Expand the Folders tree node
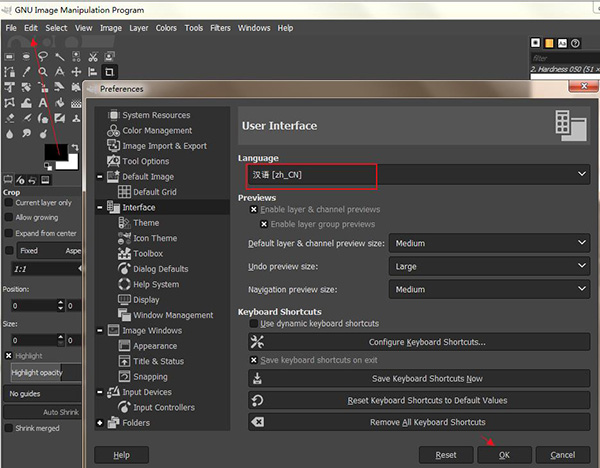The height and width of the screenshot is (468, 600). pos(100,423)
